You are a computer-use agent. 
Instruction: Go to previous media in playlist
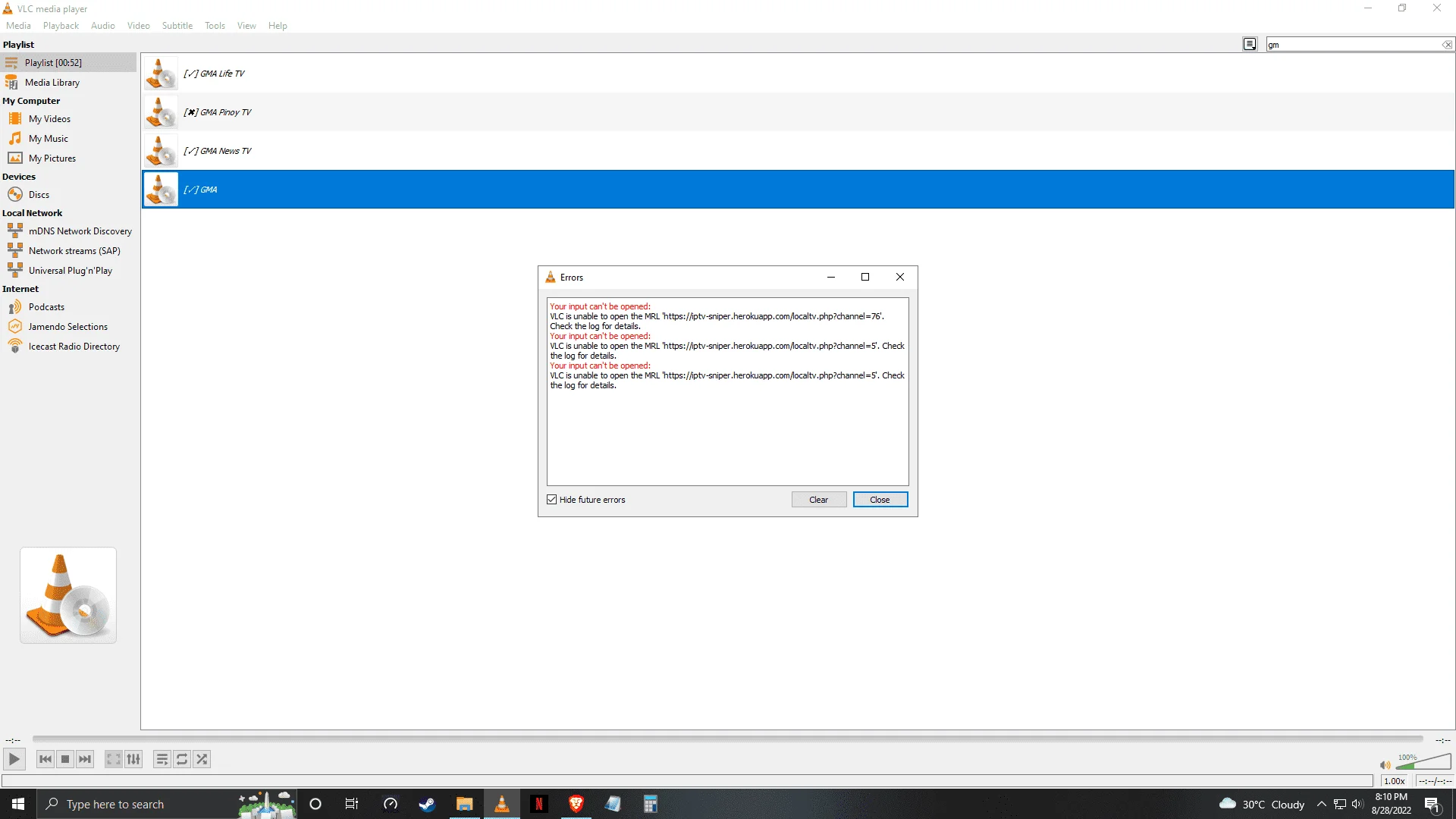[x=45, y=759]
